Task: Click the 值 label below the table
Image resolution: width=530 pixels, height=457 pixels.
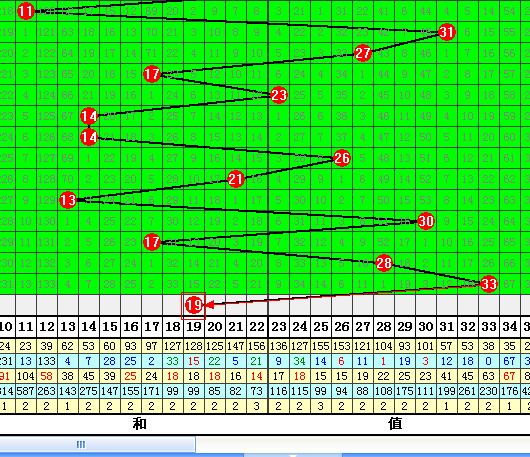Action: pyautogui.click(x=395, y=424)
